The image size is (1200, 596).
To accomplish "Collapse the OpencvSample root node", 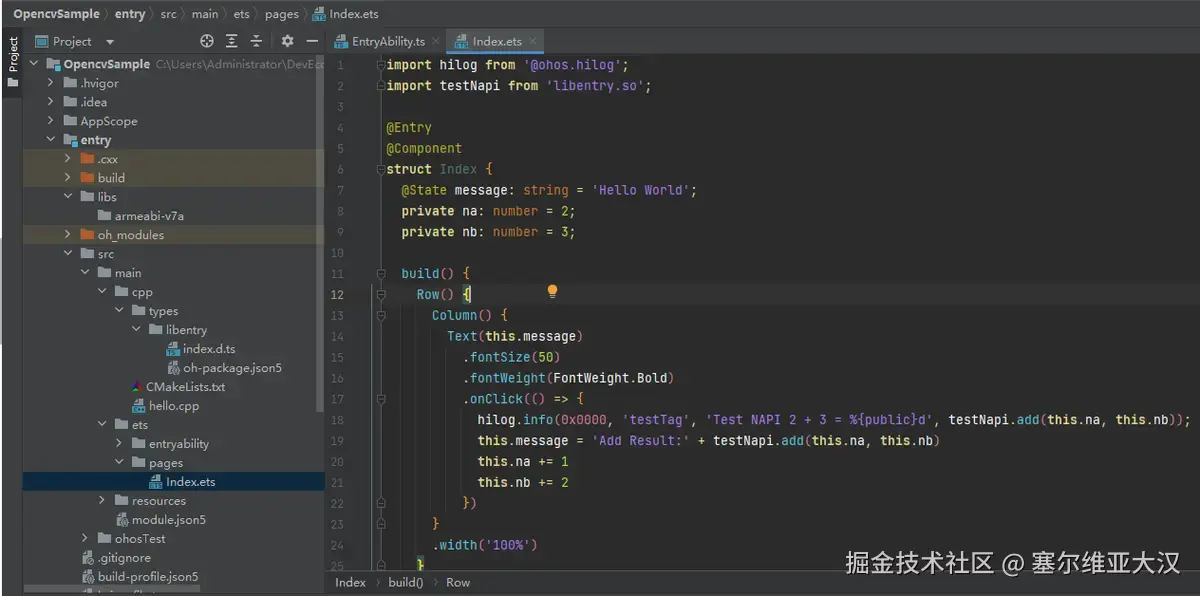I will [x=34, y=64].
